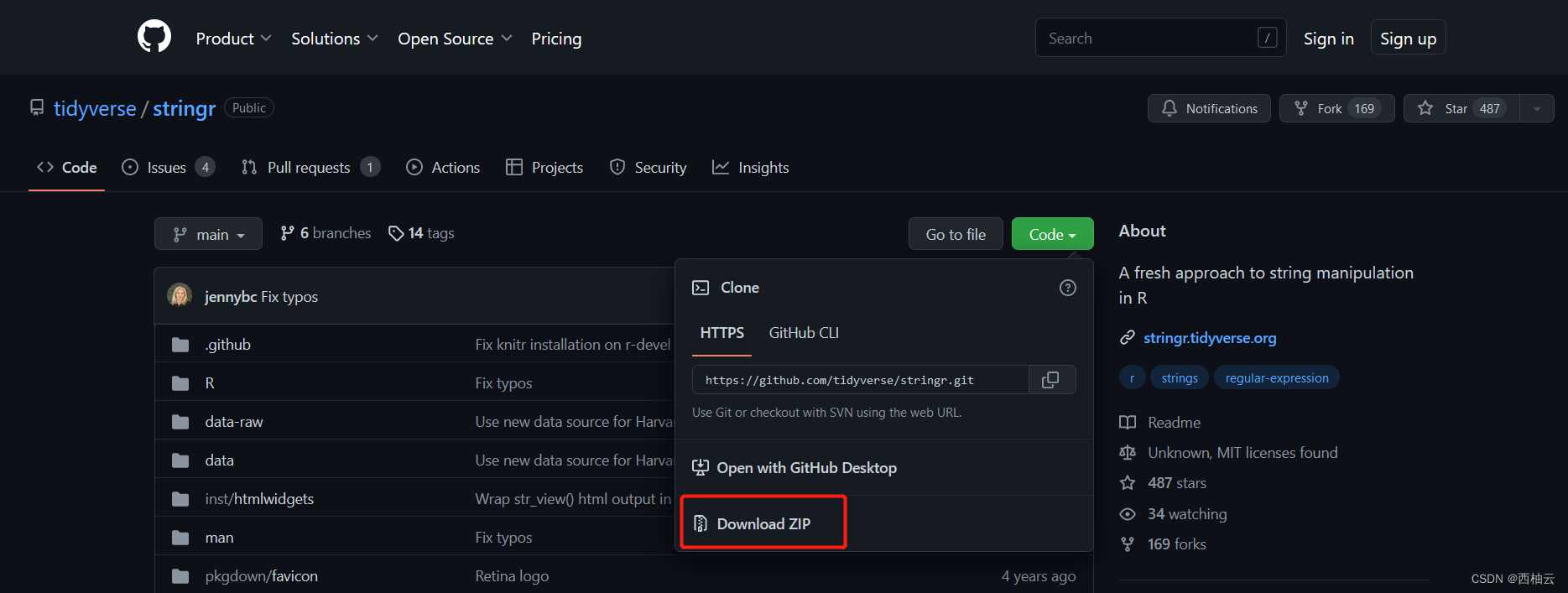Open jennybc's avatar thumbnail
Viewport: 1568px width, 593px height.
coord(180,295)
